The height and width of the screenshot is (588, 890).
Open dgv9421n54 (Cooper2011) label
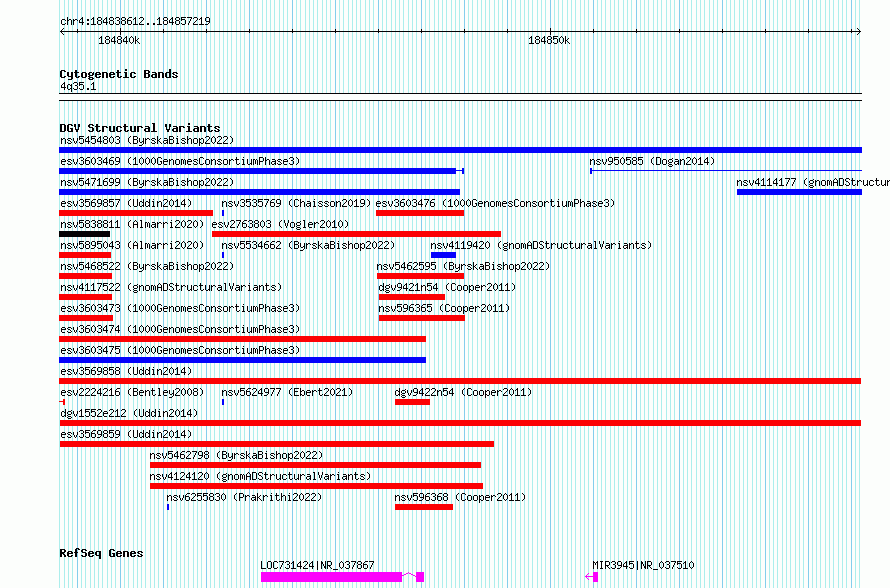[447, 287]
